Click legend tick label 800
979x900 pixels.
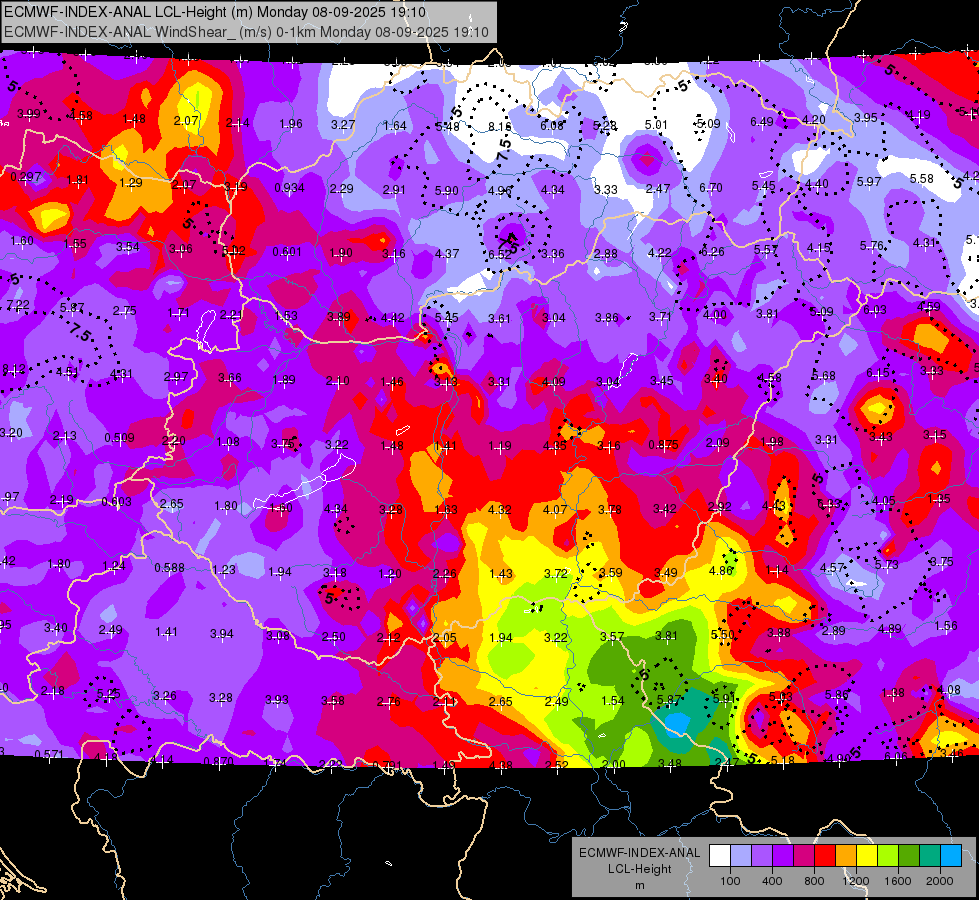point(814,881)
